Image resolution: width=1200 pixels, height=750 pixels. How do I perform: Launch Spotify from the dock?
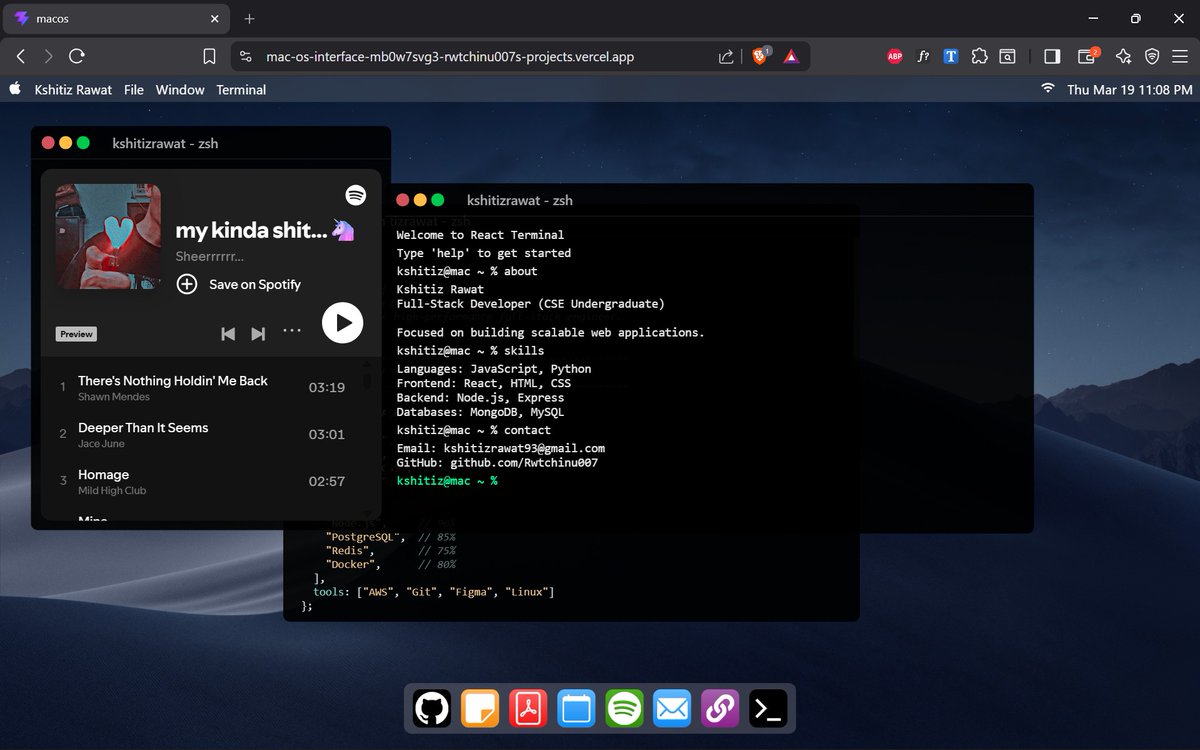click(x=625, y=709)
